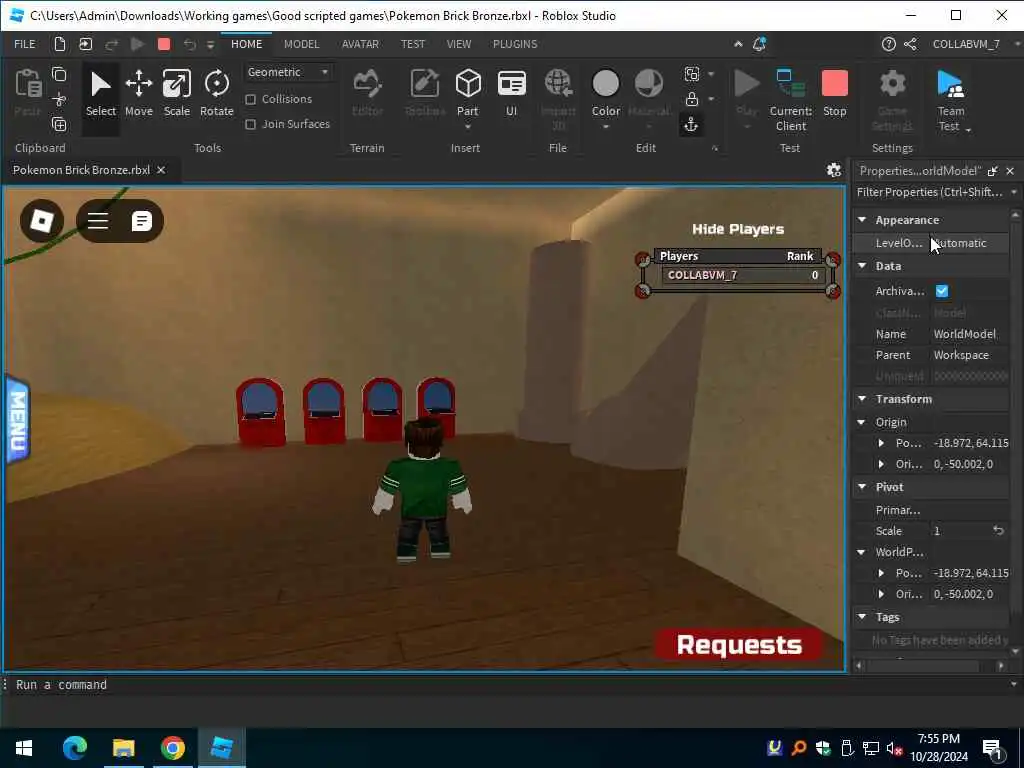Open the UI insert tool
Viewport: 1024px width, 768px height.
[511, 93]
